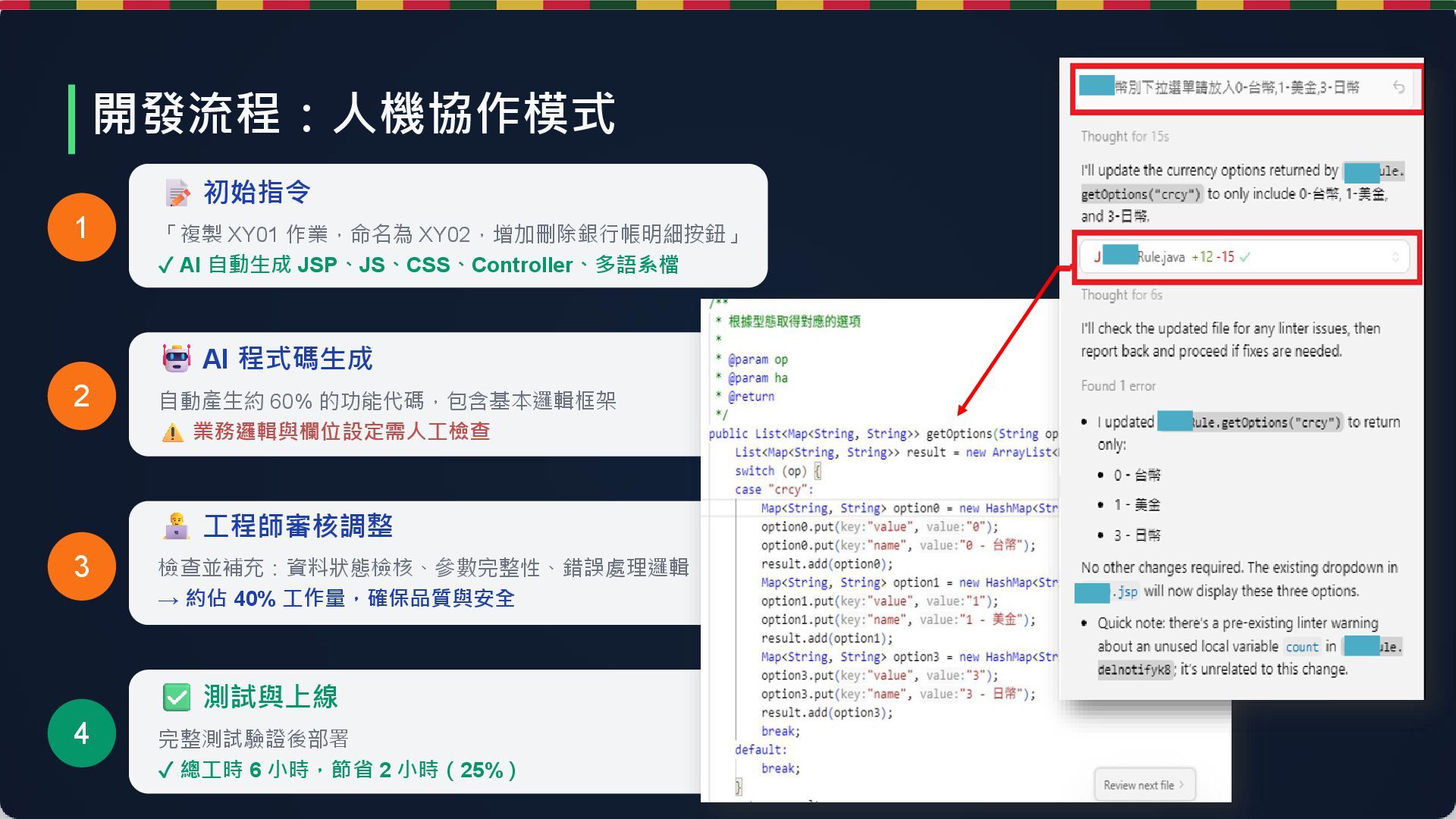Click into the currency dropdown prompt text field
1456x819 pixels.
tap(1236, 88)
